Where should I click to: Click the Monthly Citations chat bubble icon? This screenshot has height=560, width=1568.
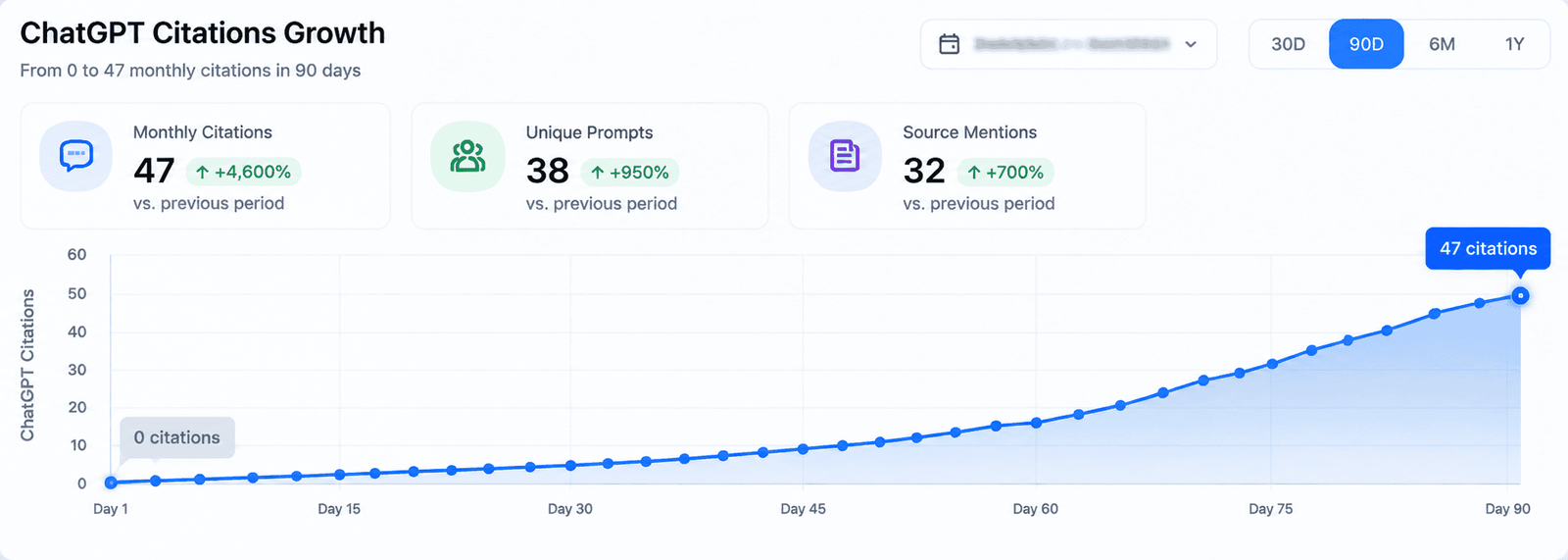(x=76, y=156)
